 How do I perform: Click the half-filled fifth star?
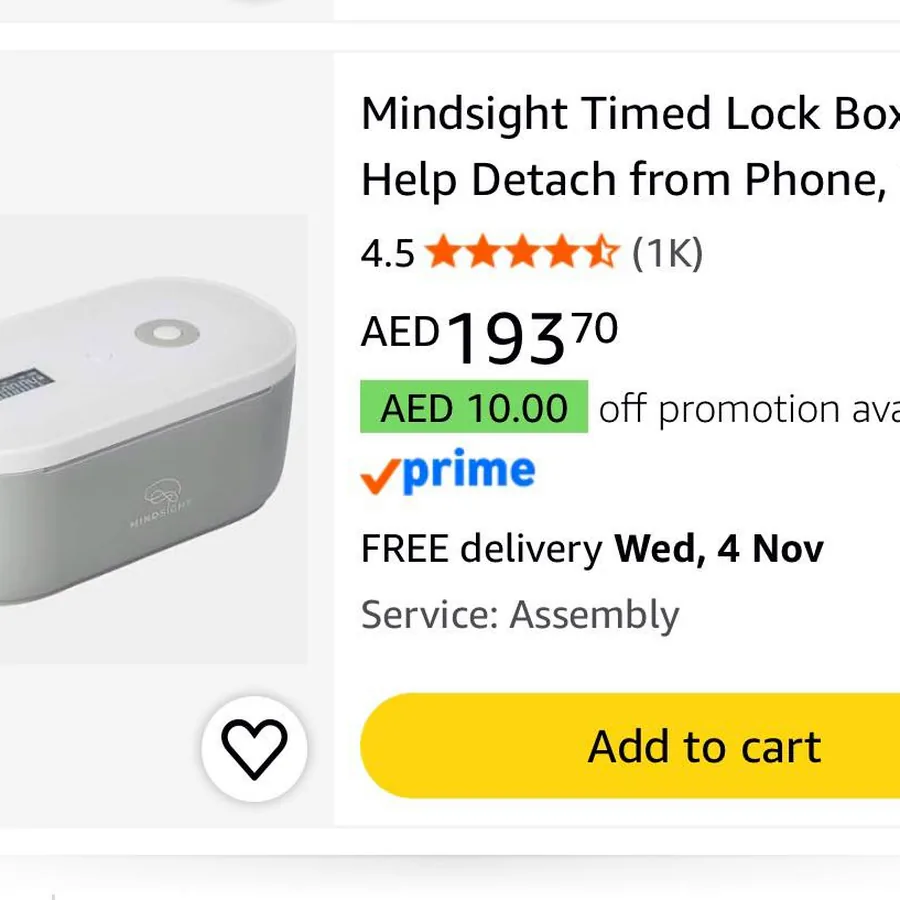coord(602,252)
